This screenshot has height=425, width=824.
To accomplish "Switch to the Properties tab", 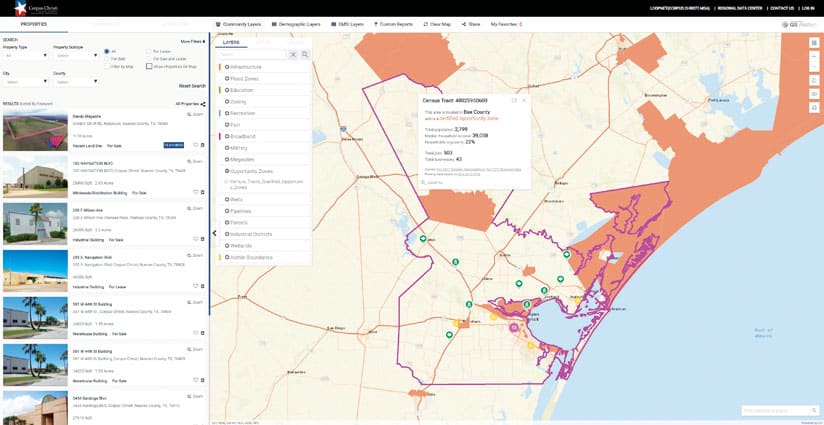I will pyautogui.click(x=34, y=23).
